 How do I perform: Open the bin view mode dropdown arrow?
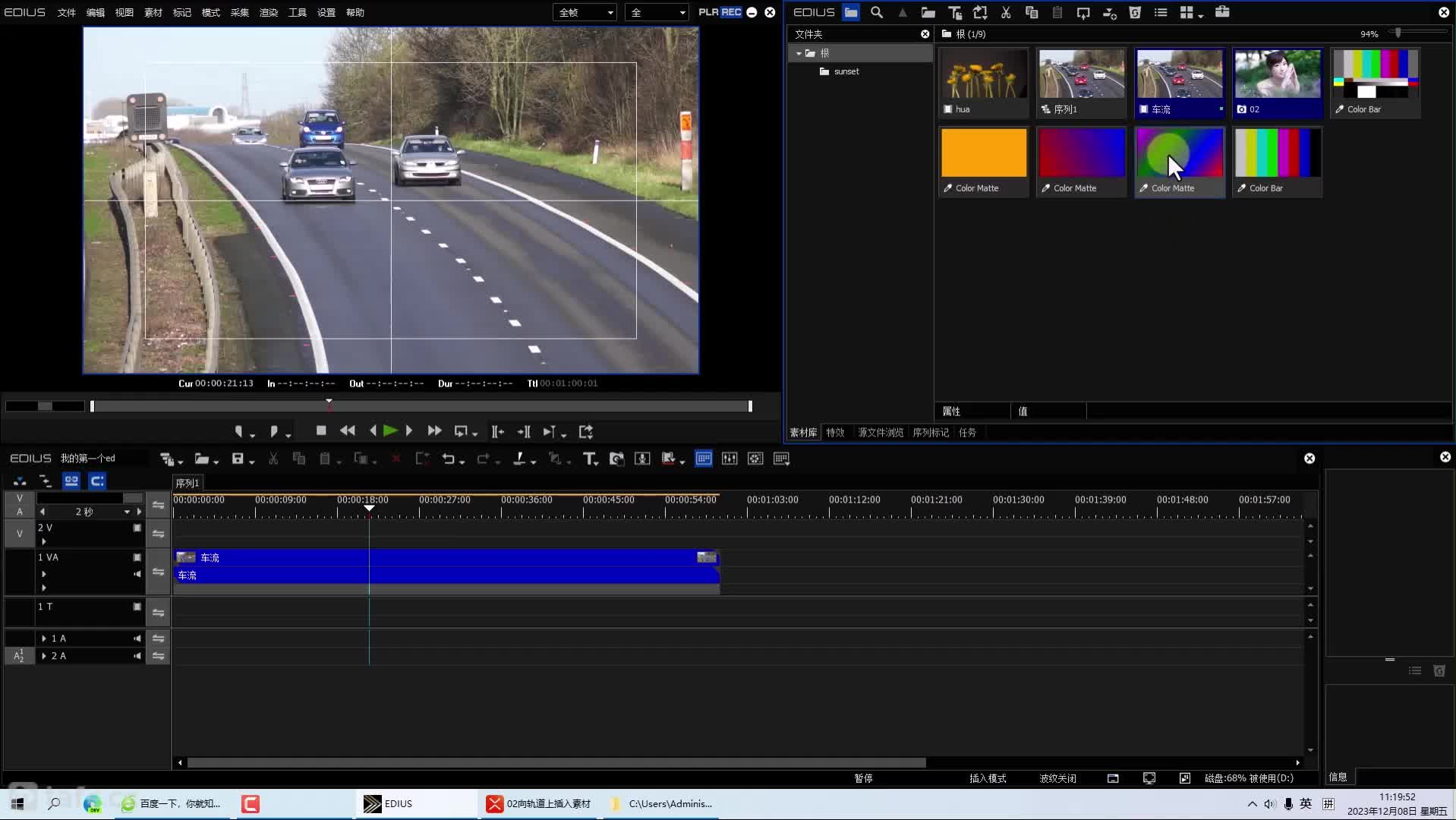pyautogui.click(x=1201, y=14)
